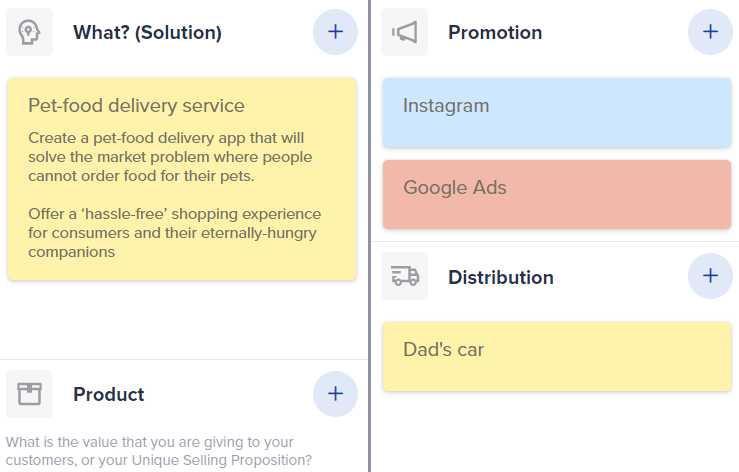This screenshot has height=472, width=739.
Task: Click the Solution head-with-lightbulb icon
Action: (29, 32)
